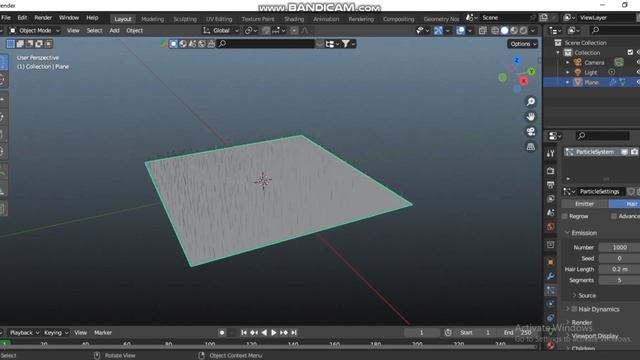Switch to orthographic view grid gizmo
The image size is (640, 360).
tap(530, 147)
